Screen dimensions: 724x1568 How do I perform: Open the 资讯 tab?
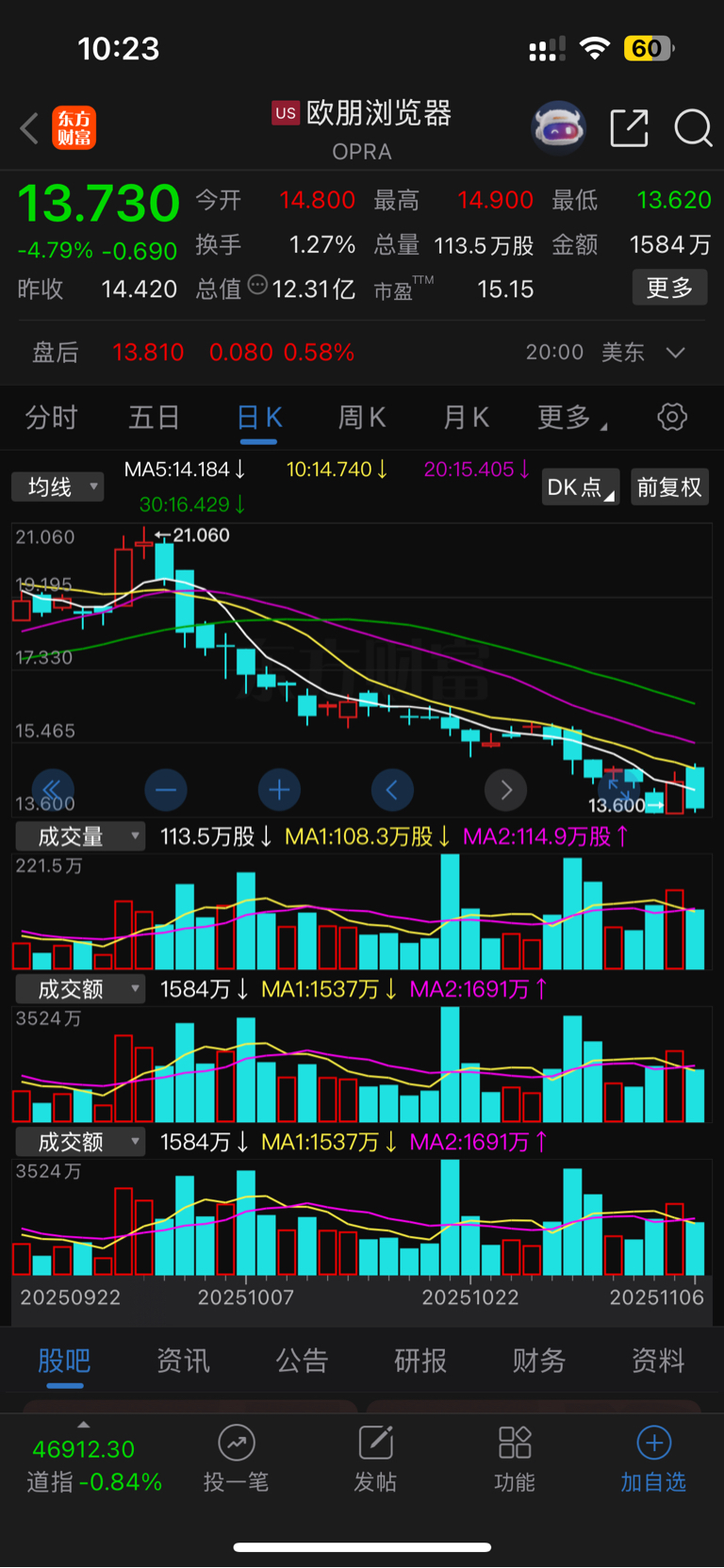click(x=183, y=1361)
